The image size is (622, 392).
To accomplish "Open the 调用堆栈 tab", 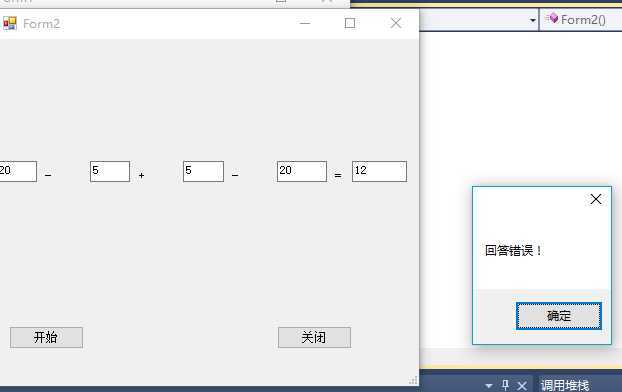I will pyautogui.click(x=565, y=385).
